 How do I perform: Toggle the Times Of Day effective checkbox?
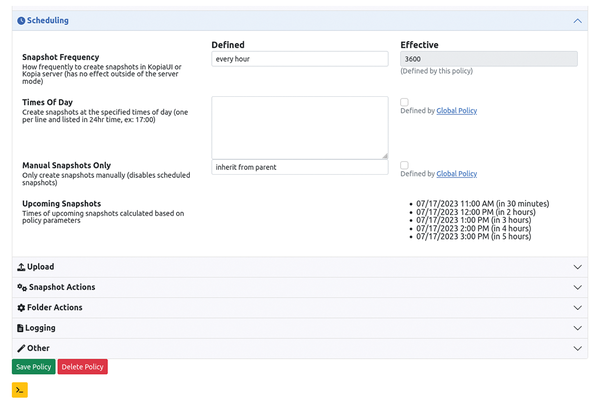click(x=404, y=102)
